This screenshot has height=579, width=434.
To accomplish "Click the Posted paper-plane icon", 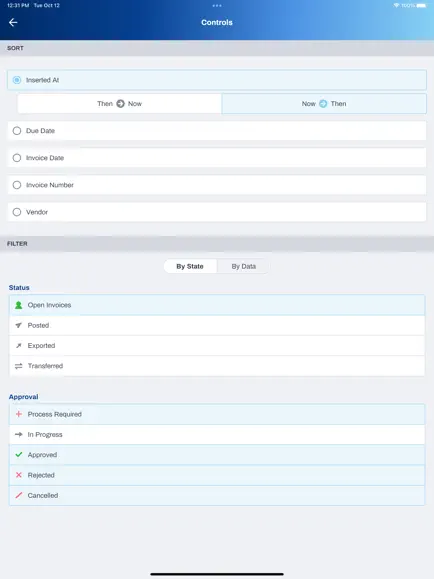I will tap(18, 325).
